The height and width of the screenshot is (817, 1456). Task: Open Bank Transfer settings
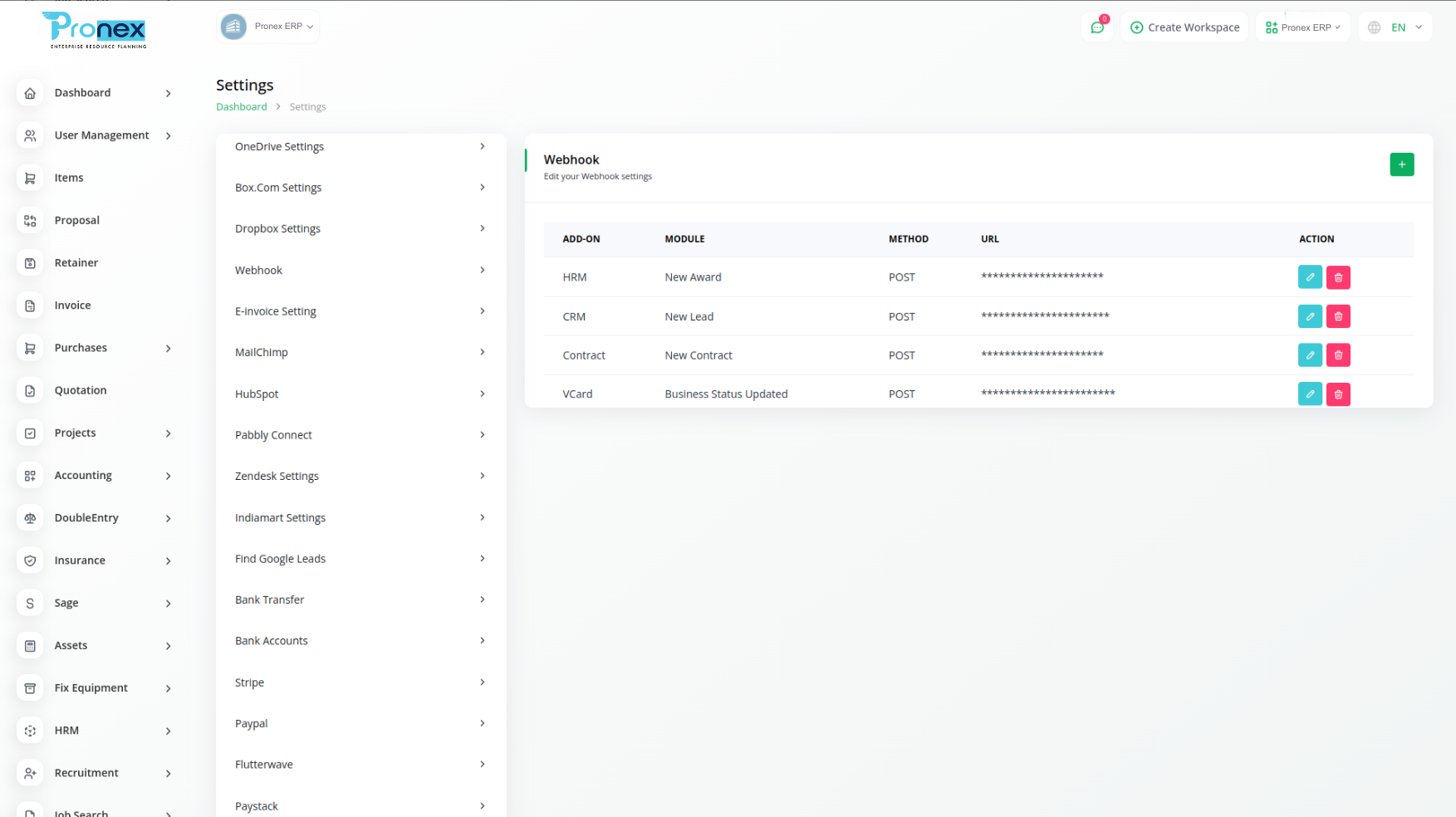click(x=360, y=600)
